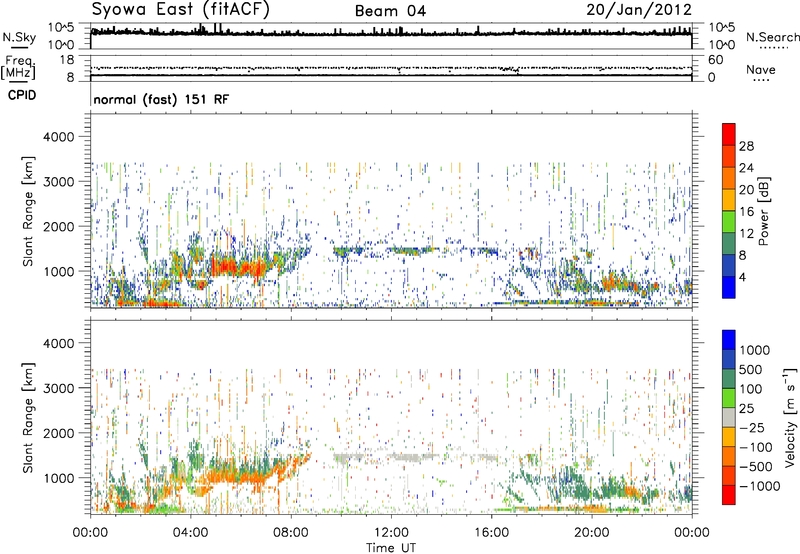Click power panel 'Slant Range [km]' axis label
800x554 pixels.
coord(28,211)
